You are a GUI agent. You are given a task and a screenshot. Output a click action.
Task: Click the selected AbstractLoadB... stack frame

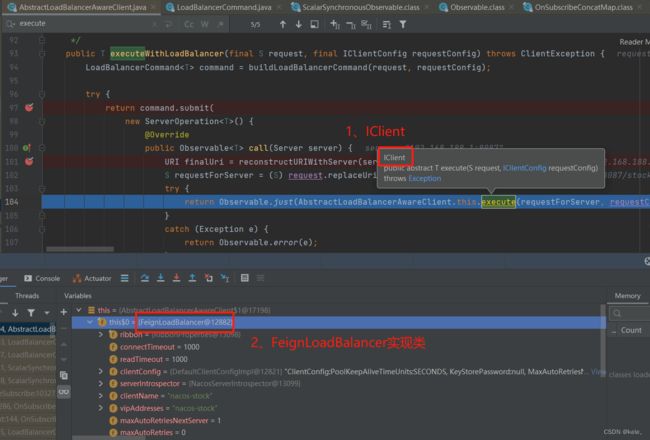click(28, 329)
